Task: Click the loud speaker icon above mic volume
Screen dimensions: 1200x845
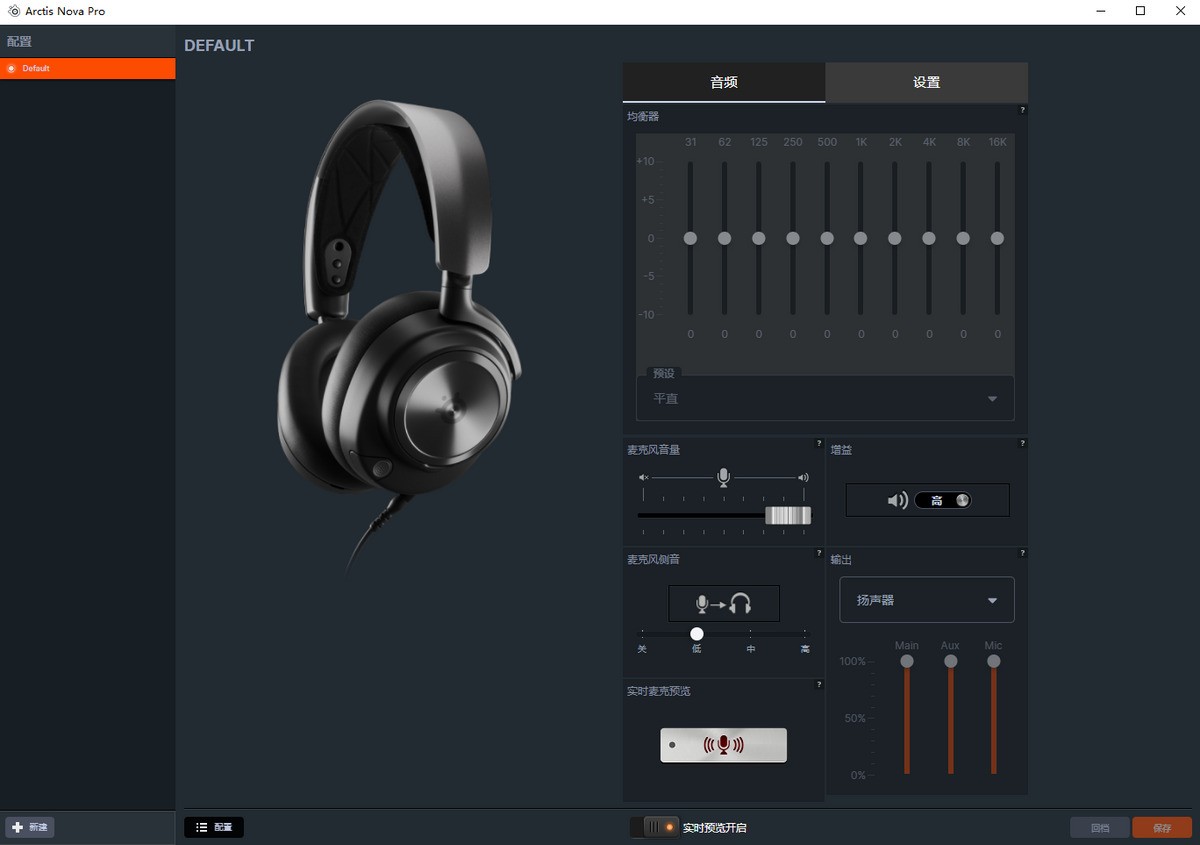Action: coord(803,478)
